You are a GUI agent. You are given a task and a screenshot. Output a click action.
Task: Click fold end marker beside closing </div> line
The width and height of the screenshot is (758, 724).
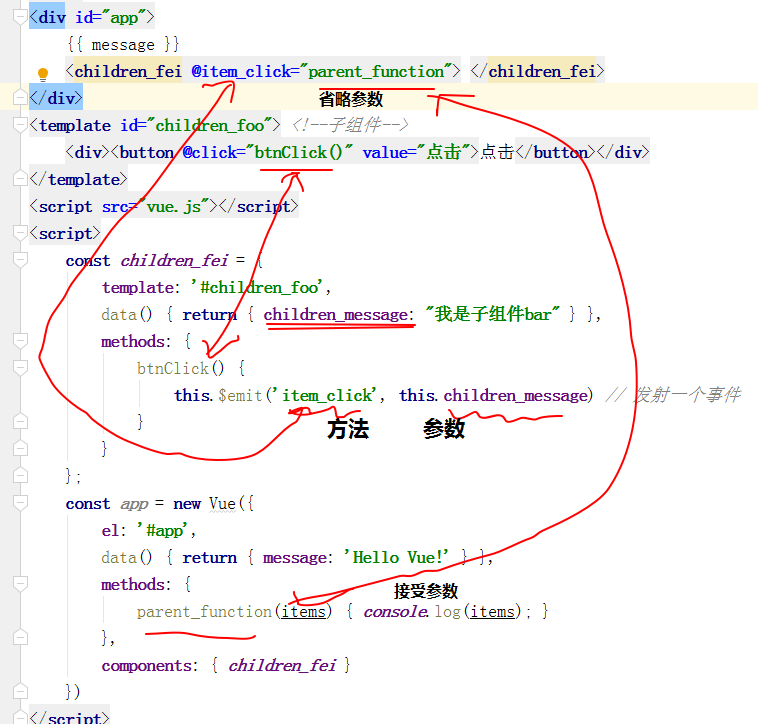click(x=20, y=98)
